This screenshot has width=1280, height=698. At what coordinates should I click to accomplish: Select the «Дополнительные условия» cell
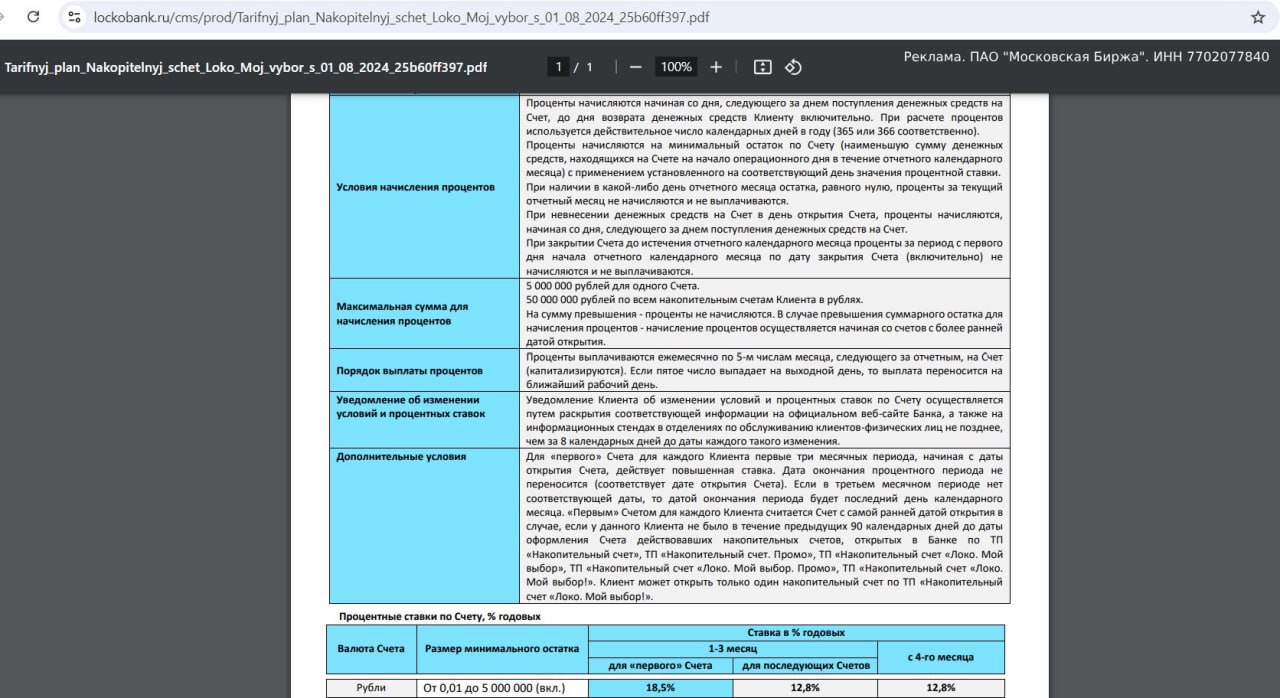(425, 525)
